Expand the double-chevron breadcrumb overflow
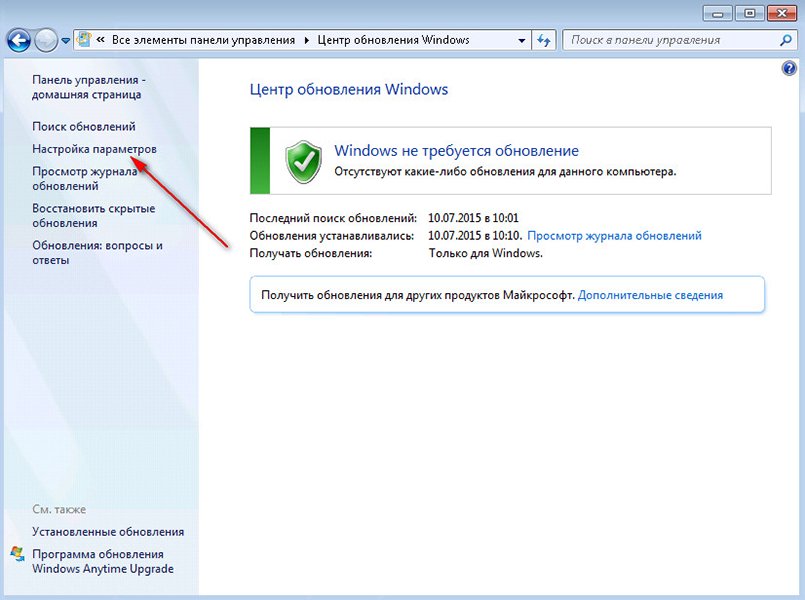Image resolution: width=805 pixels, height=600 pixels. pyautogui.click(x=101, y=40)
